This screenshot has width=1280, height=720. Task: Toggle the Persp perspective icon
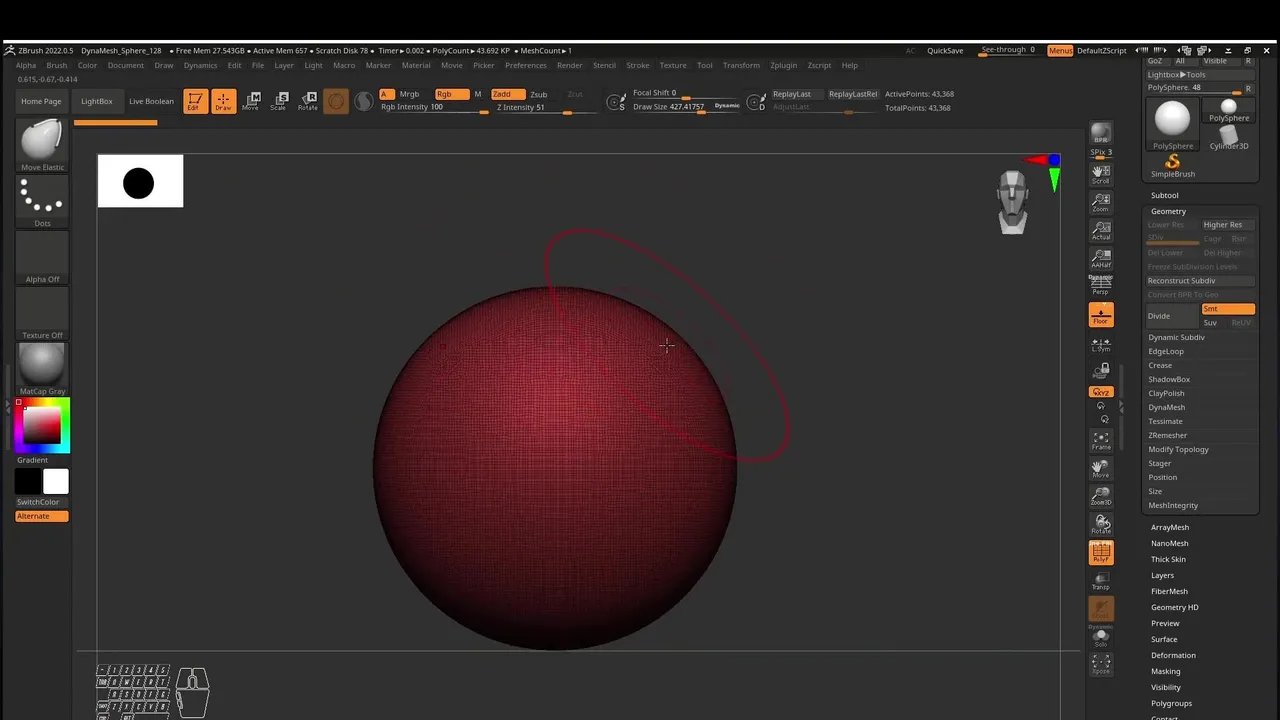1101,285
